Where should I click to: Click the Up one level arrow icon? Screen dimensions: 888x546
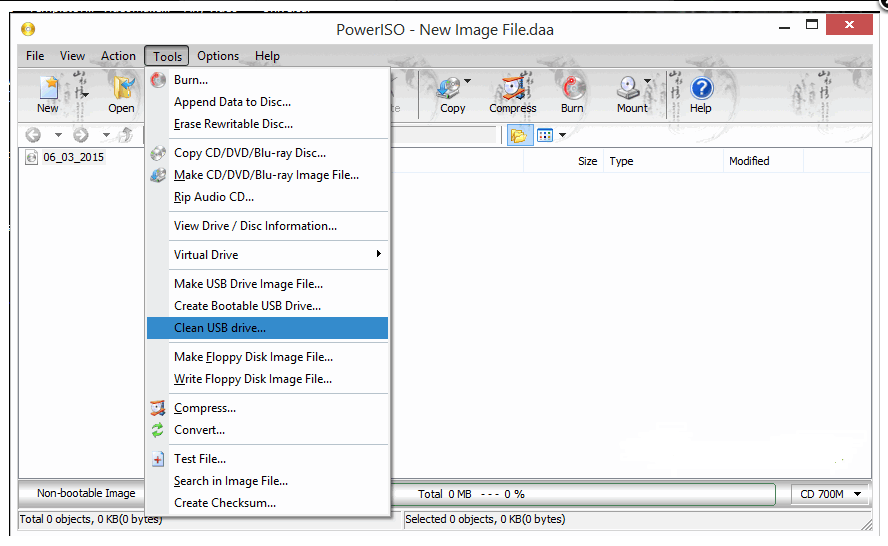(x=126, y=135)
